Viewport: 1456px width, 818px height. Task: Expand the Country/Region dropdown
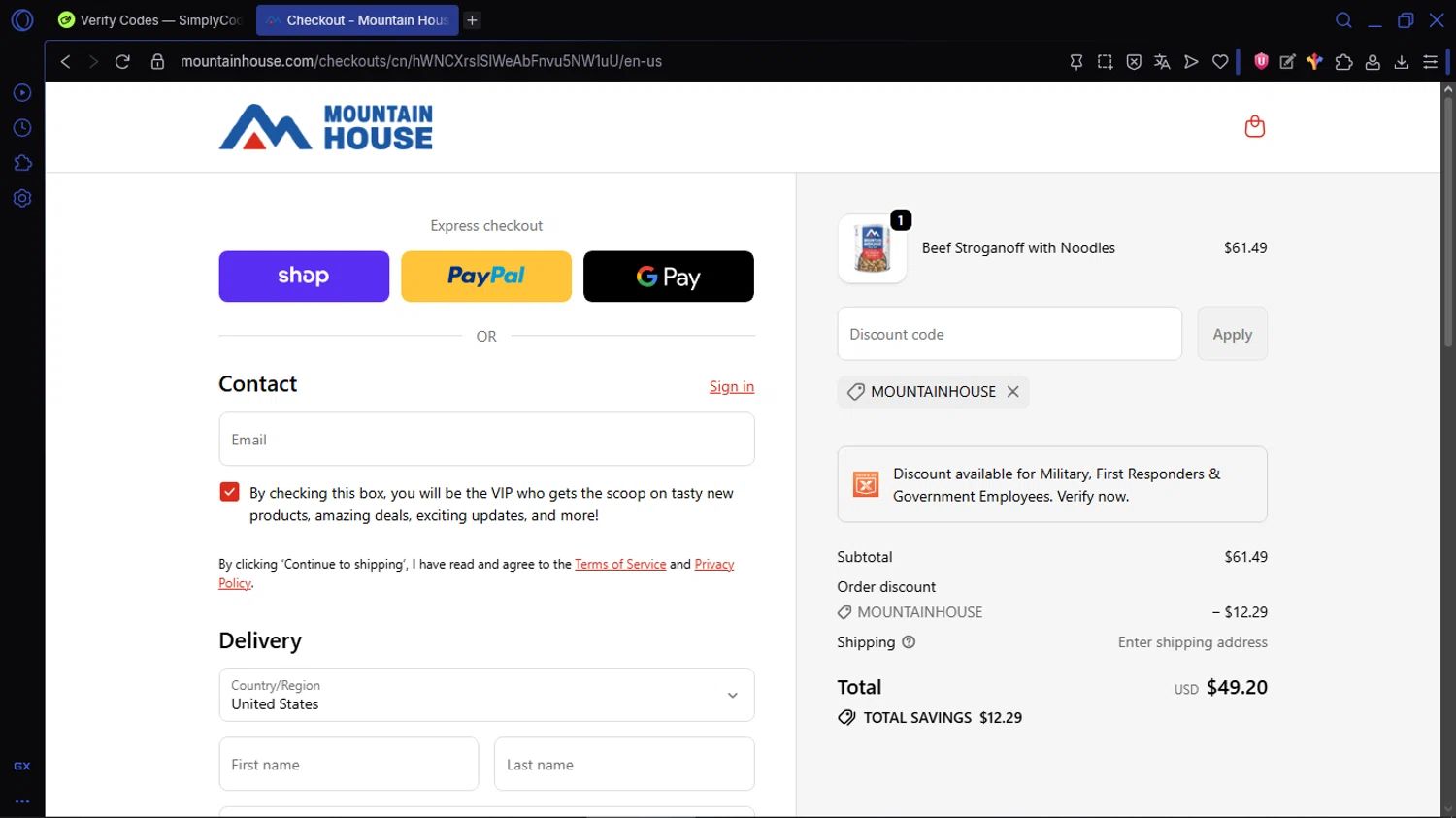[486, 695]
